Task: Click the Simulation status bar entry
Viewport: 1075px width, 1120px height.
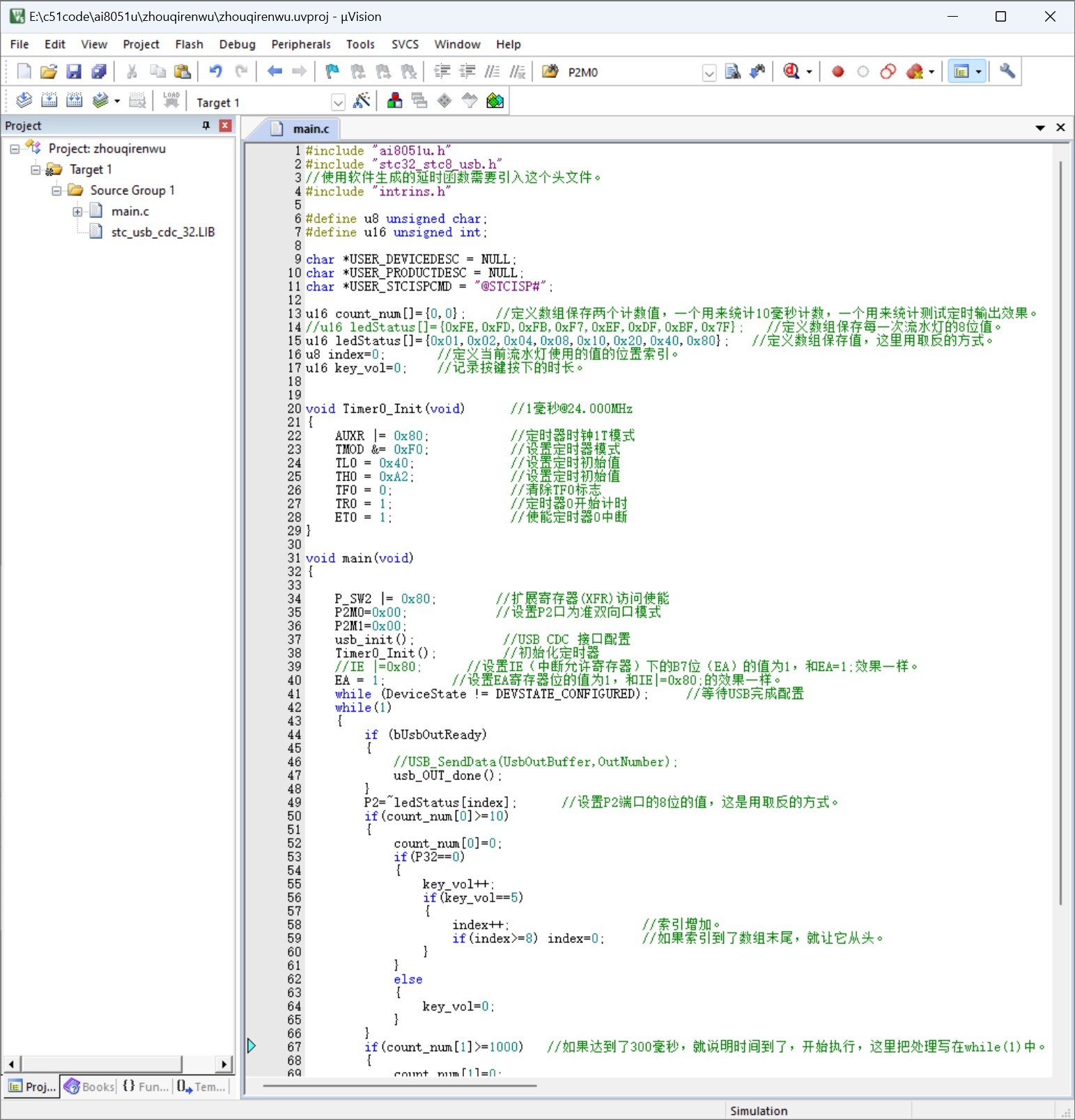Action: pyautogui.click(x=759, y=1111)
